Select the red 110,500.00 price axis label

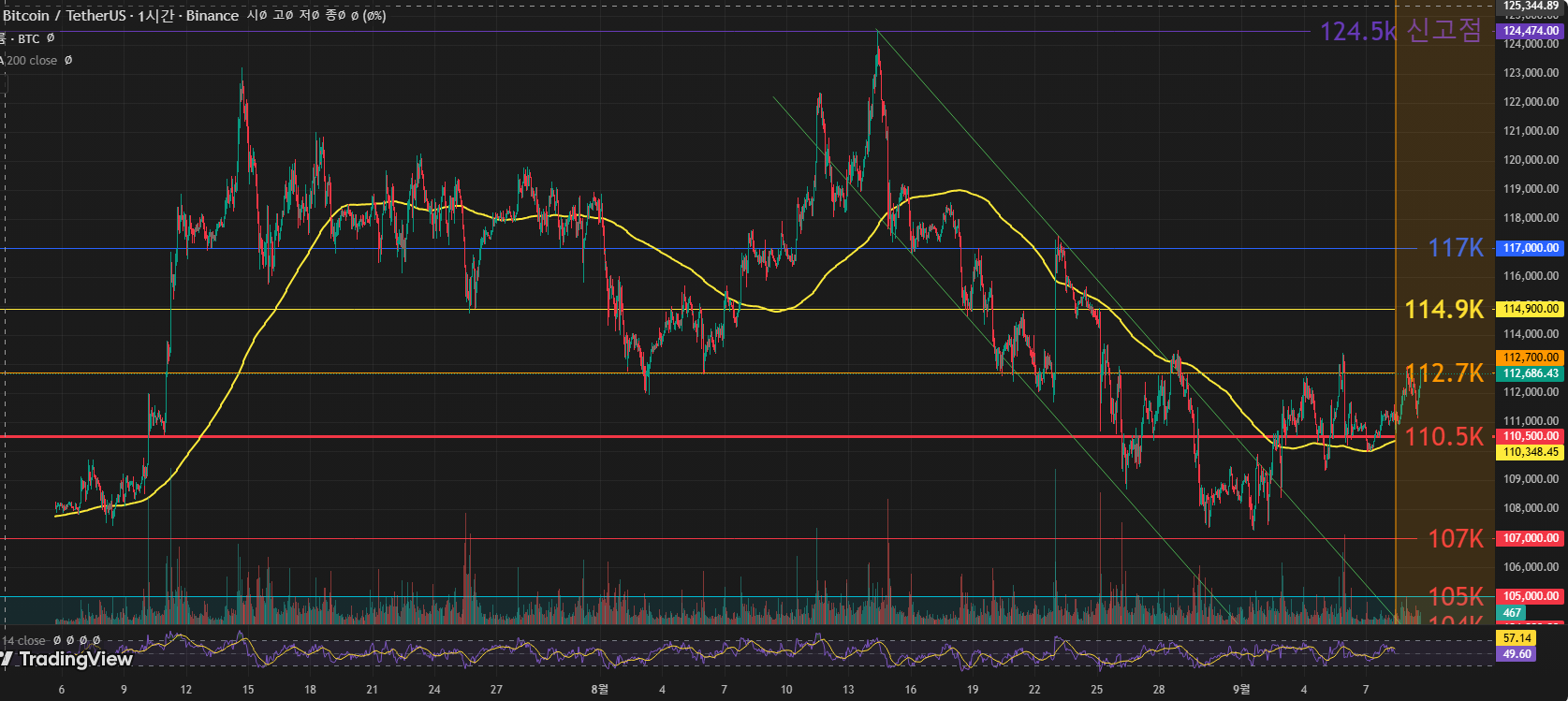1531,436
